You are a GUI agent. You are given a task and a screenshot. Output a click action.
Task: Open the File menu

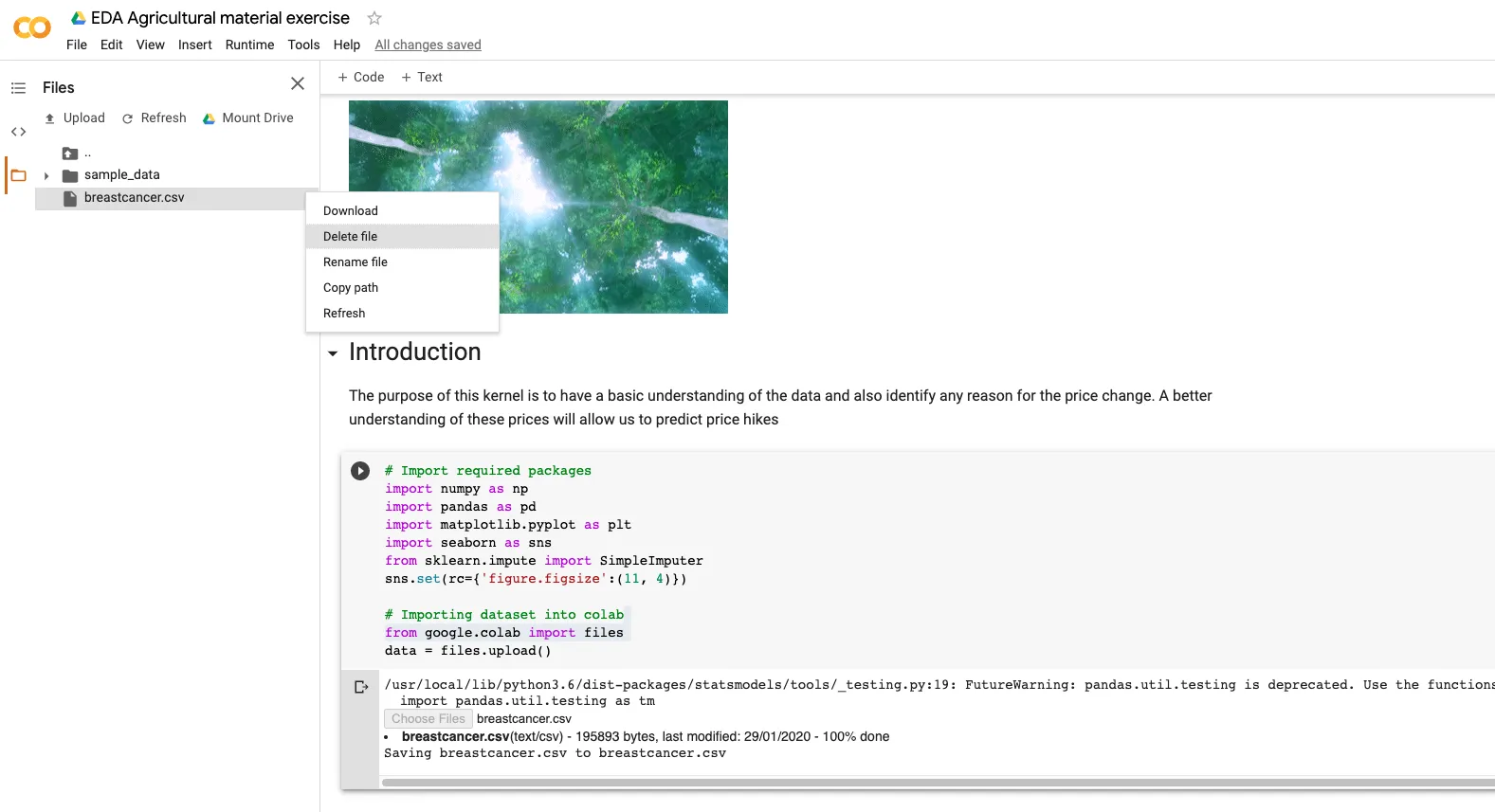point(77,45)
